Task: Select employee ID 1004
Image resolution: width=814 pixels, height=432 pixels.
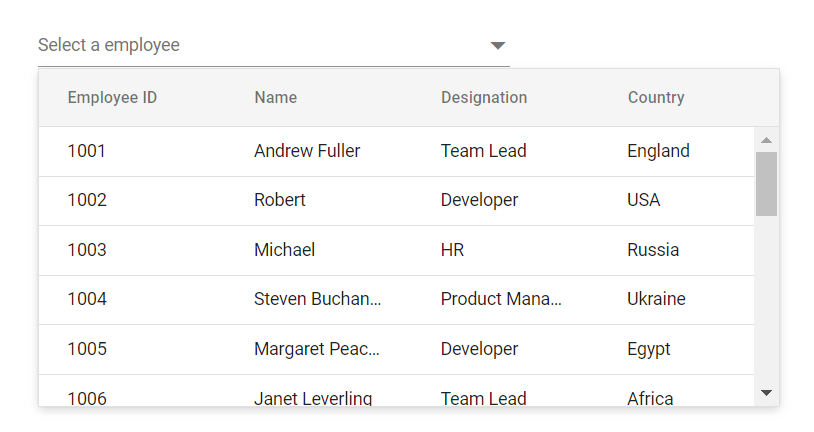Action: (x=87, y=299)
